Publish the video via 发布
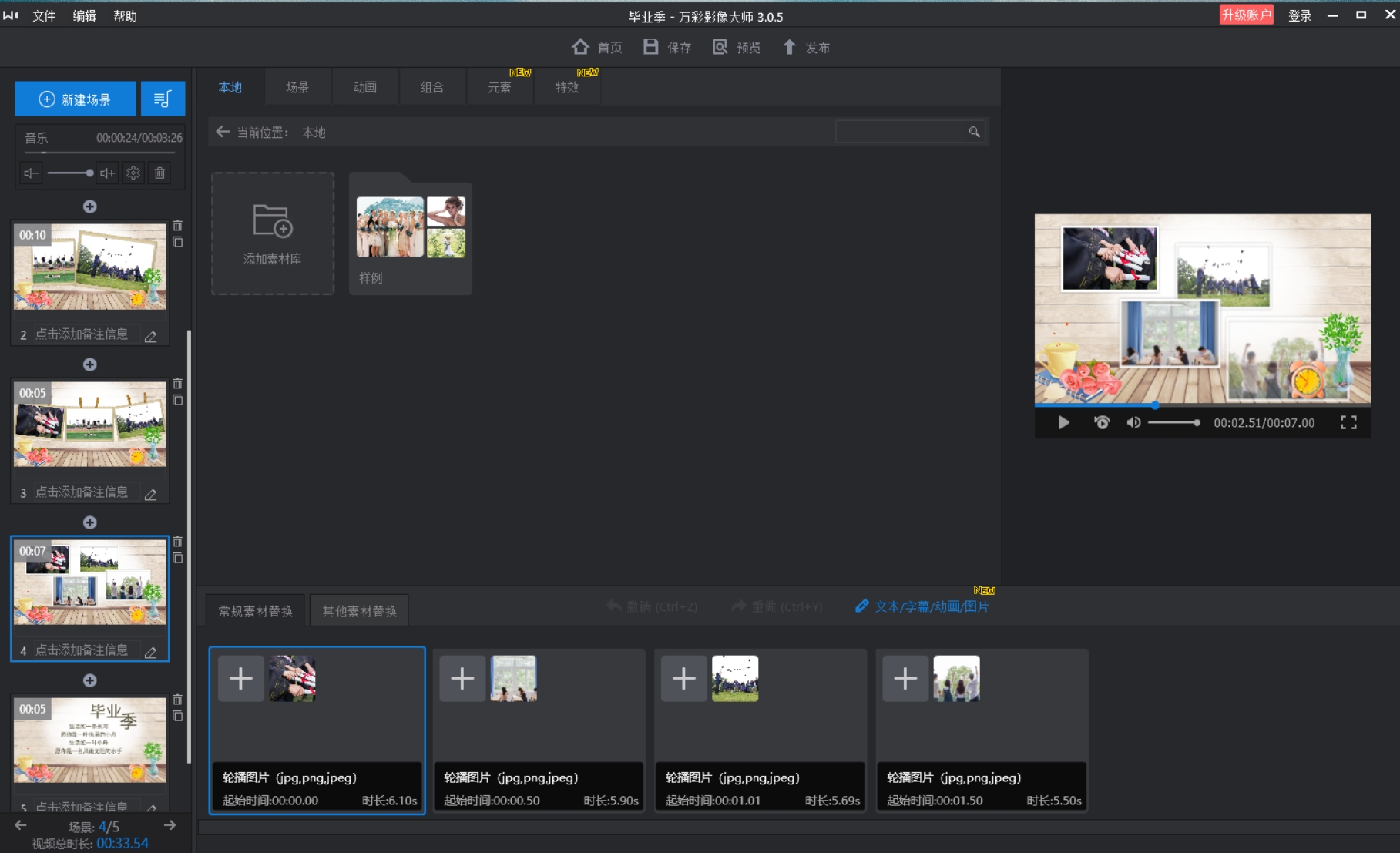 pos(806,47)
